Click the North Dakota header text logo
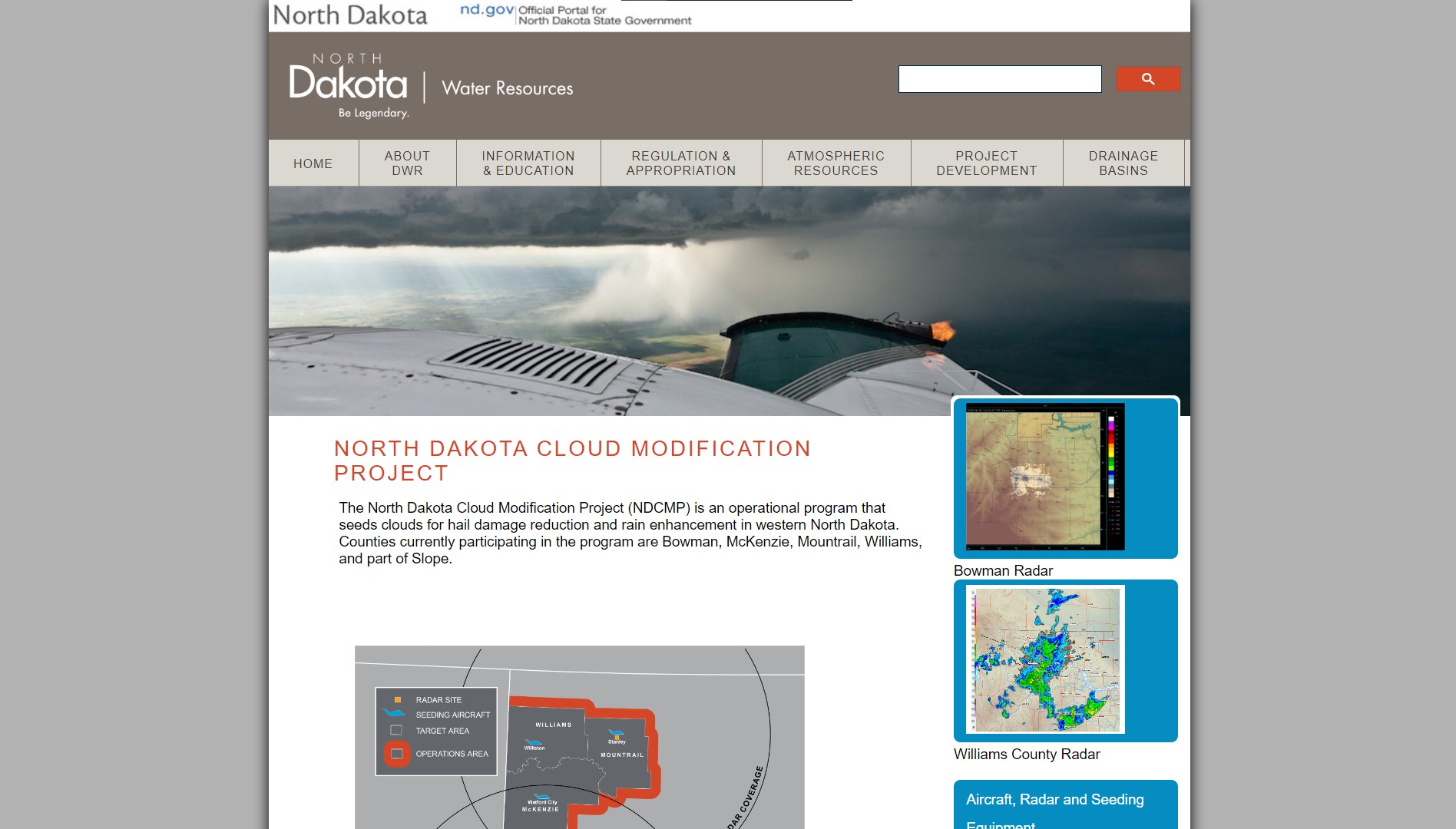This screenshot has height=829, width=1456. (x=350, y=15)
